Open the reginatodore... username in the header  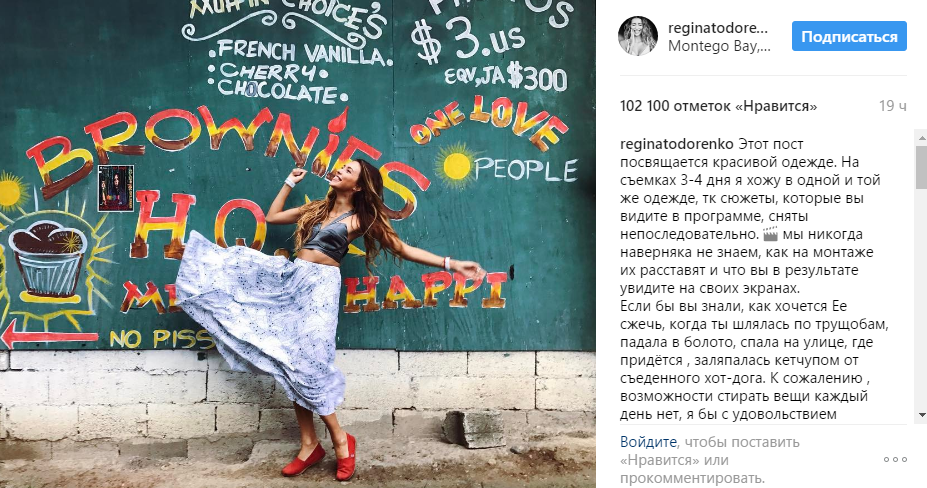718,28
